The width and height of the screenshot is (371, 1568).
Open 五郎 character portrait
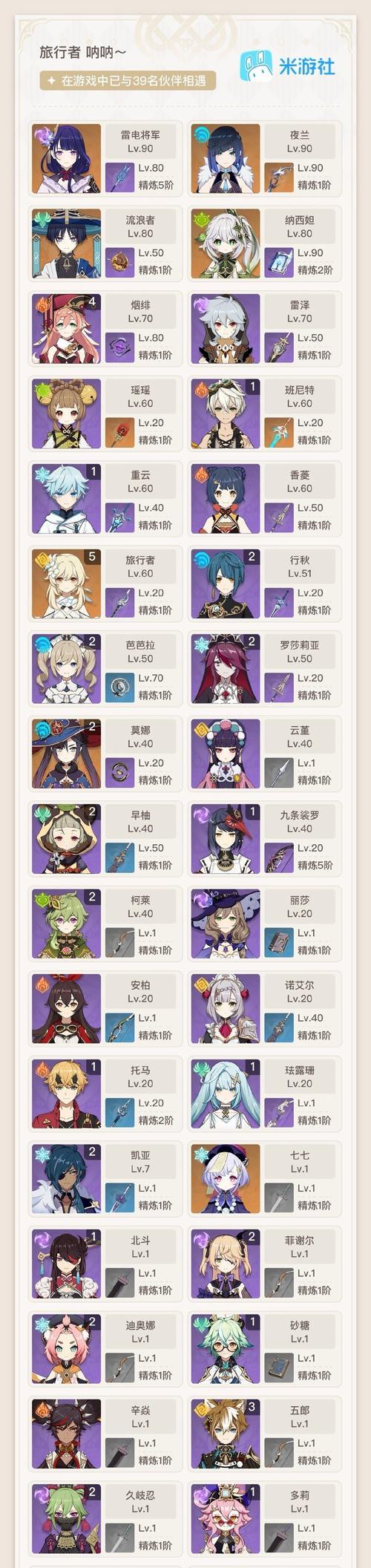[226, 1434]
